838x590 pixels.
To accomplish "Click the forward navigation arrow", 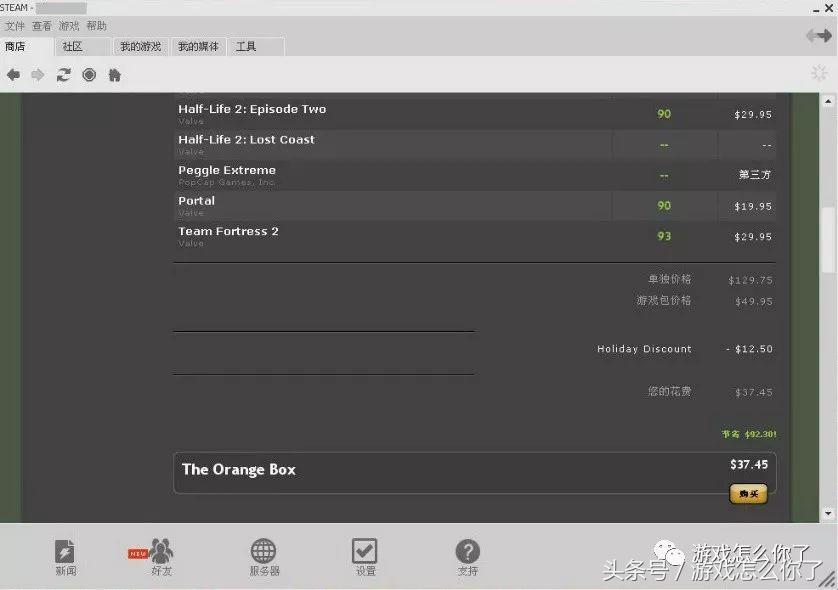I will click(38, 74).
